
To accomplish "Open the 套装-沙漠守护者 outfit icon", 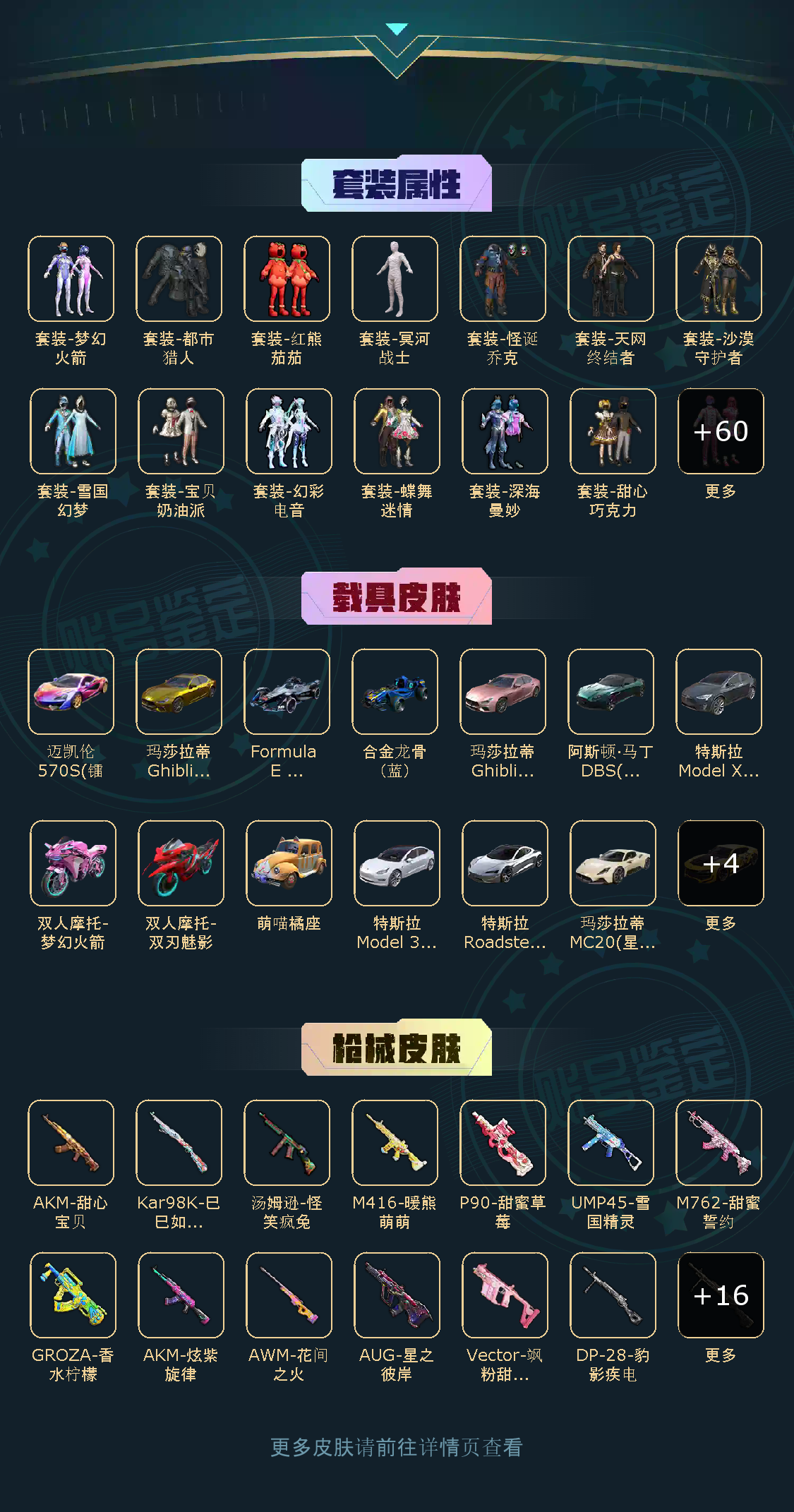I will point(718,279).
